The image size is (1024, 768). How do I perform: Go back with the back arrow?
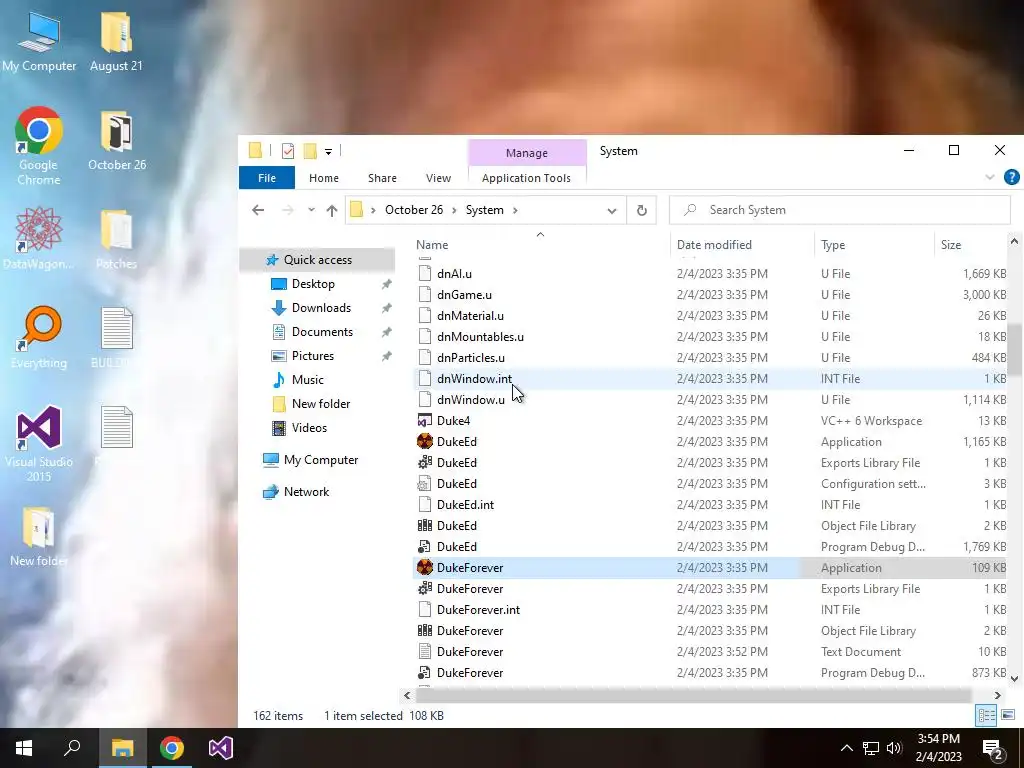pos(258,210)
